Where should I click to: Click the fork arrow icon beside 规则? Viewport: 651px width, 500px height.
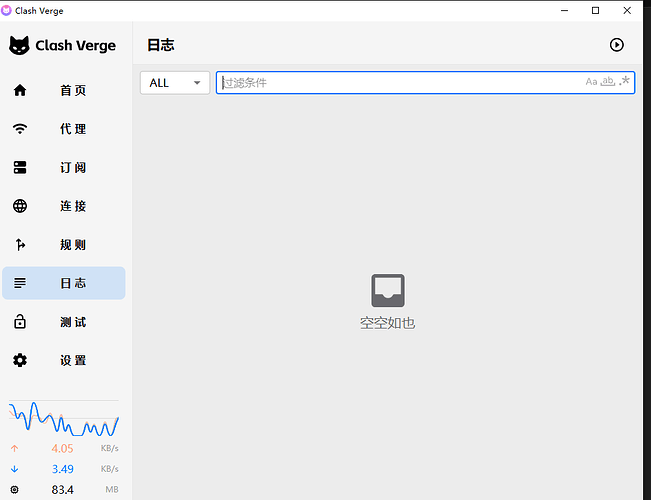[x=20, y=245]
